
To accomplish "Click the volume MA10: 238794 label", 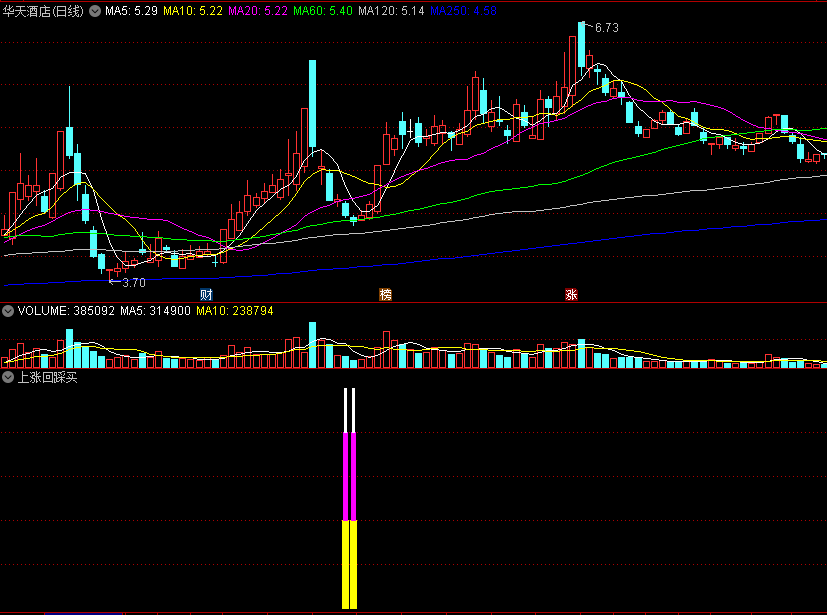I will pyautogui.click(x=235, y=311).
